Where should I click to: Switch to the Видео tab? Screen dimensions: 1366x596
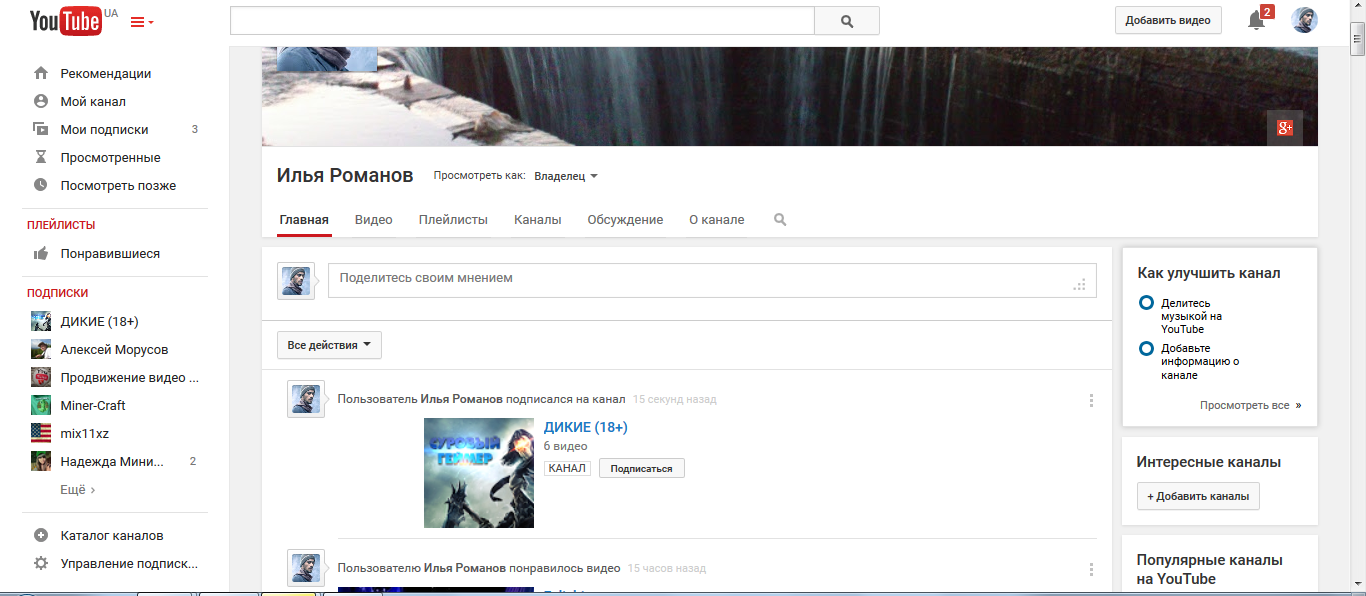pos(373,220)
